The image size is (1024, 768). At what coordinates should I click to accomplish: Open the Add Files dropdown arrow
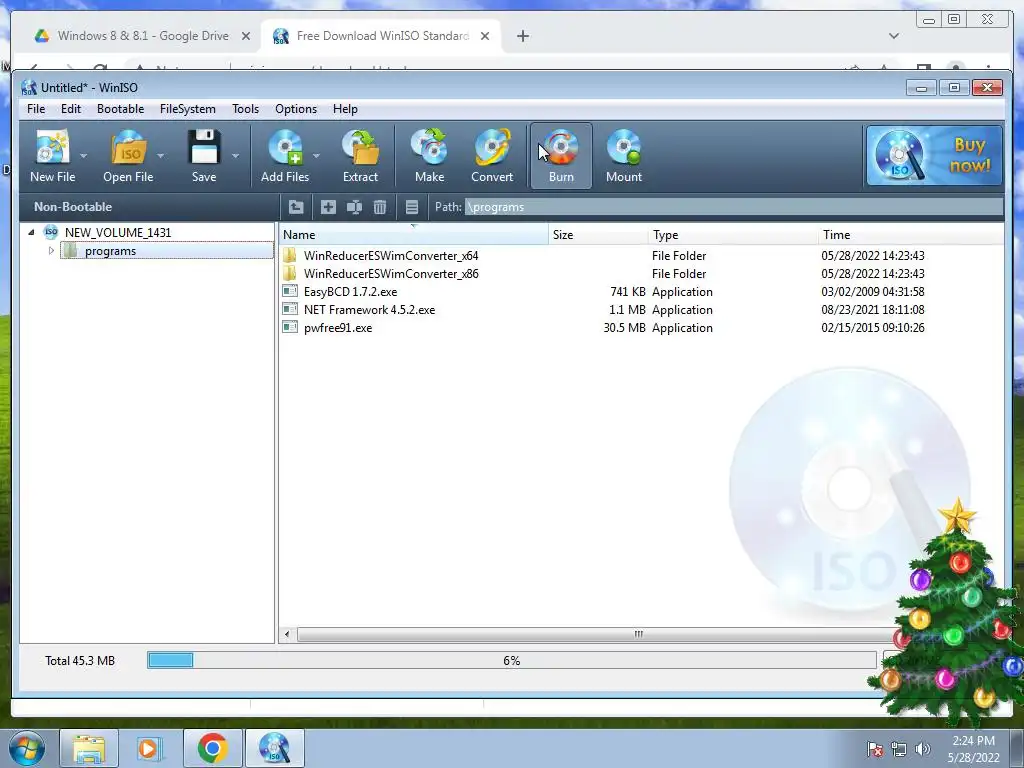click(316, 156)
